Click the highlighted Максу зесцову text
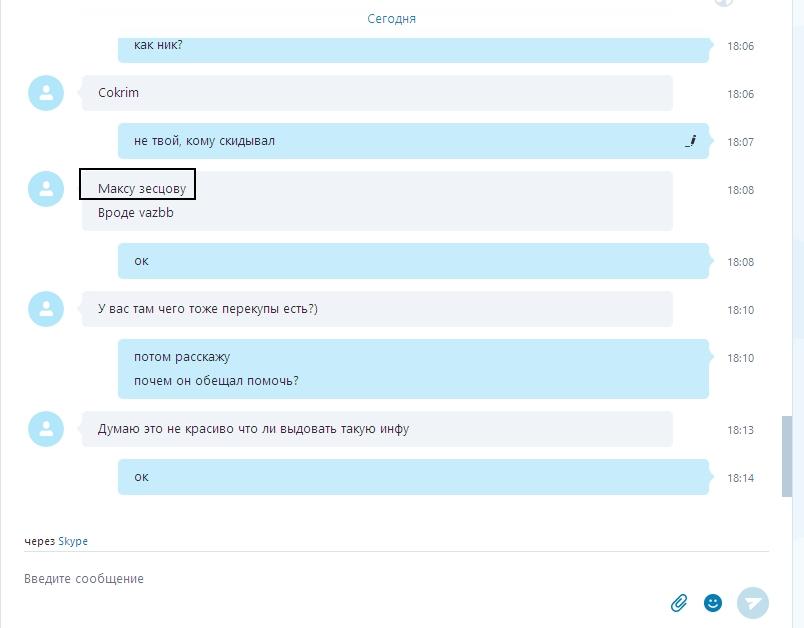 pos(142,189)
